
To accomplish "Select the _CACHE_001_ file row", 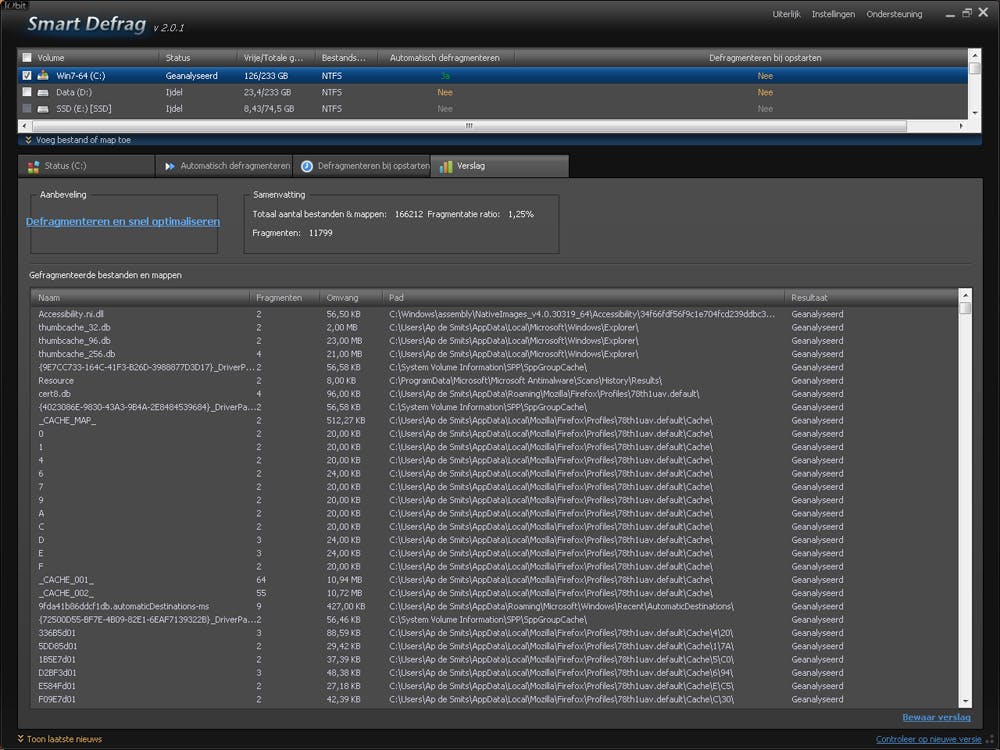I will pos(494,580).
